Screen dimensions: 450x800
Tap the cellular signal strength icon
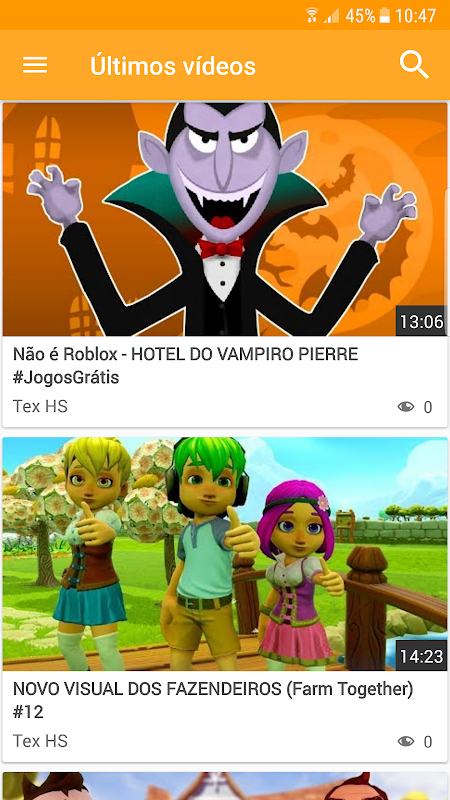(x=332, y=16)
